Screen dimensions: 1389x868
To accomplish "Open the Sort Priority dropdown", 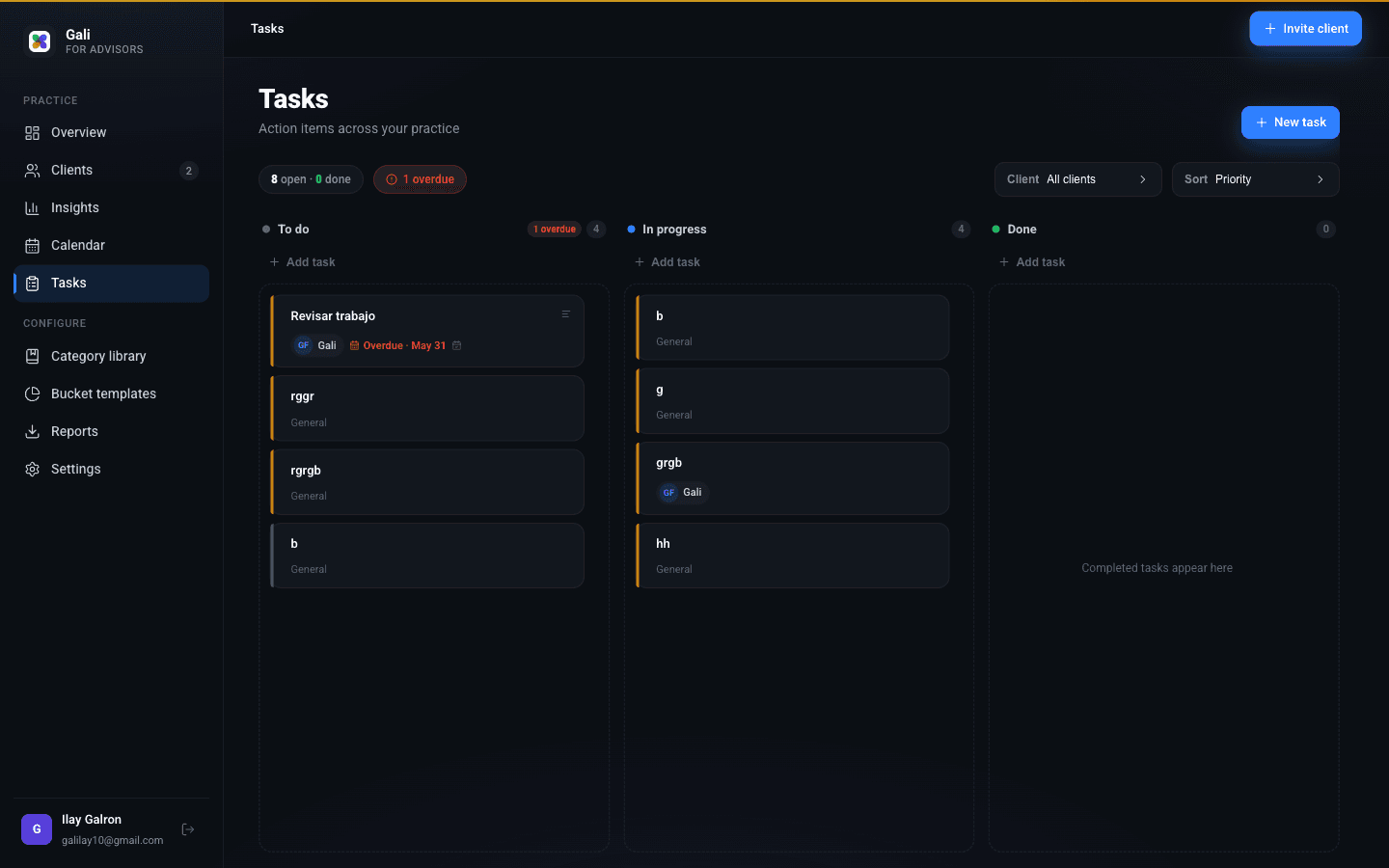I will tap(1255, 179).
